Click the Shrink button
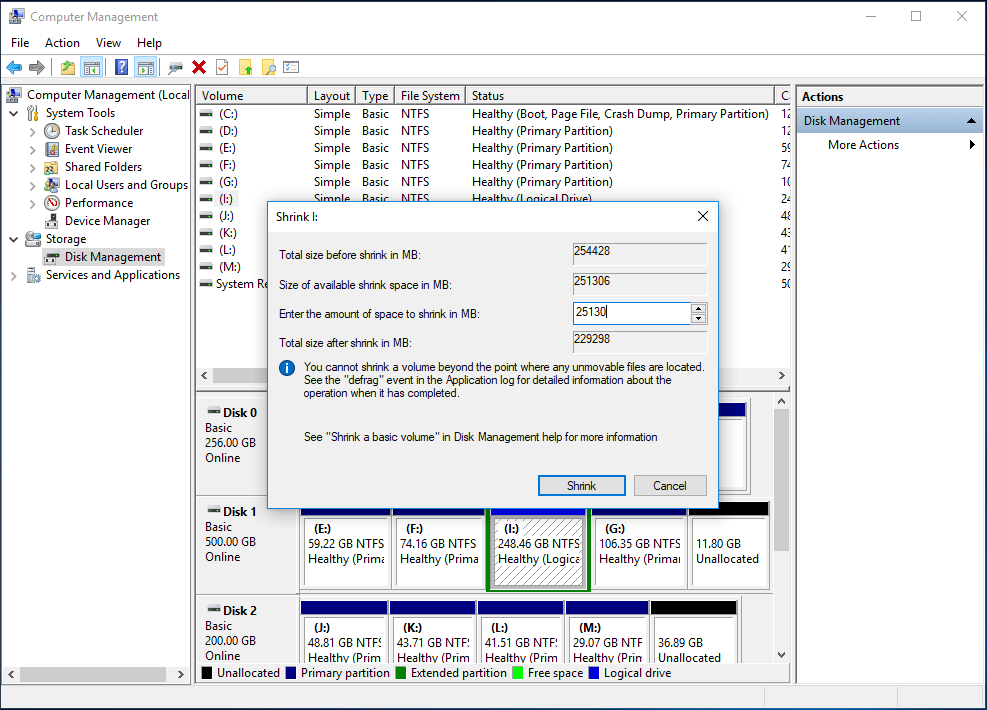 click(x=581, y=485)
